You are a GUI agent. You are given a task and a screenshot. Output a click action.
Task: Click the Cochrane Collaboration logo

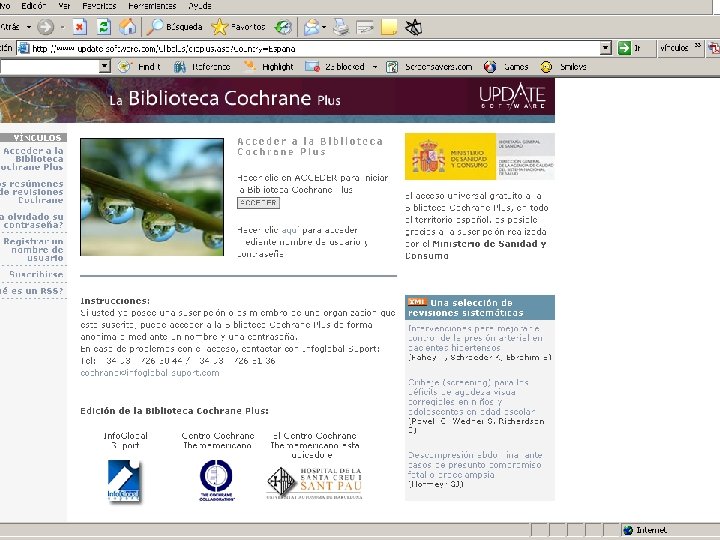(x=216, y=480)
